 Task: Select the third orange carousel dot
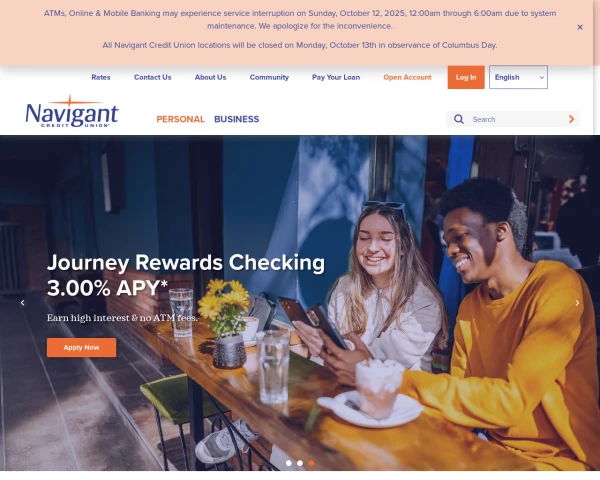tap(311, 463)
